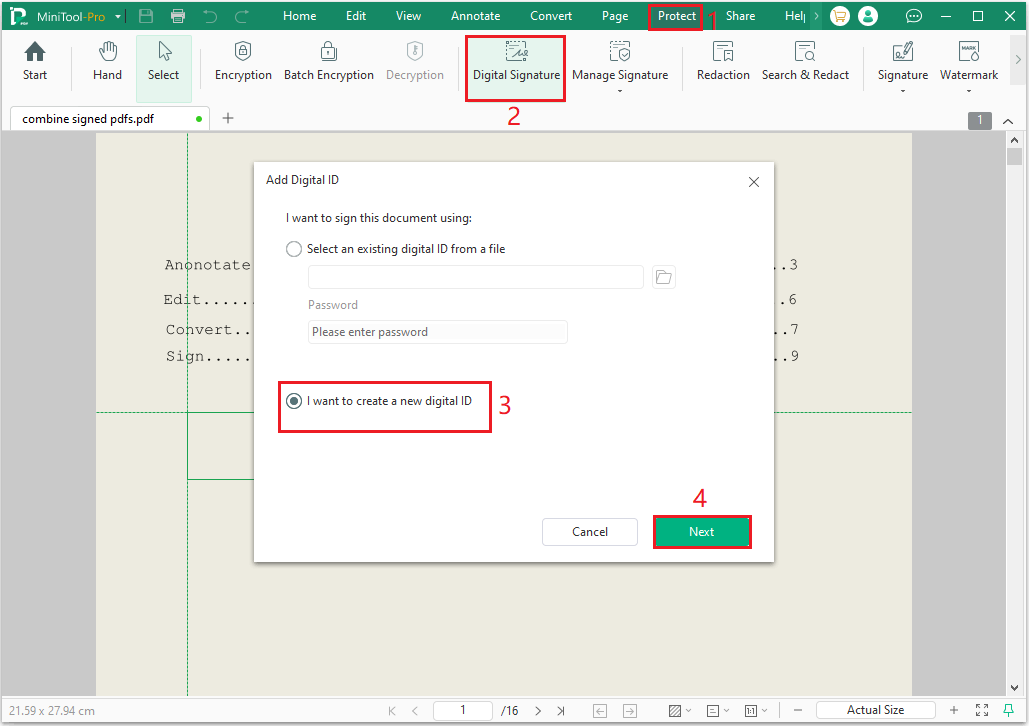This screenshot has width=1029, height=726.
Task: Expand Signature dropdown arrow
Action: 903,91
